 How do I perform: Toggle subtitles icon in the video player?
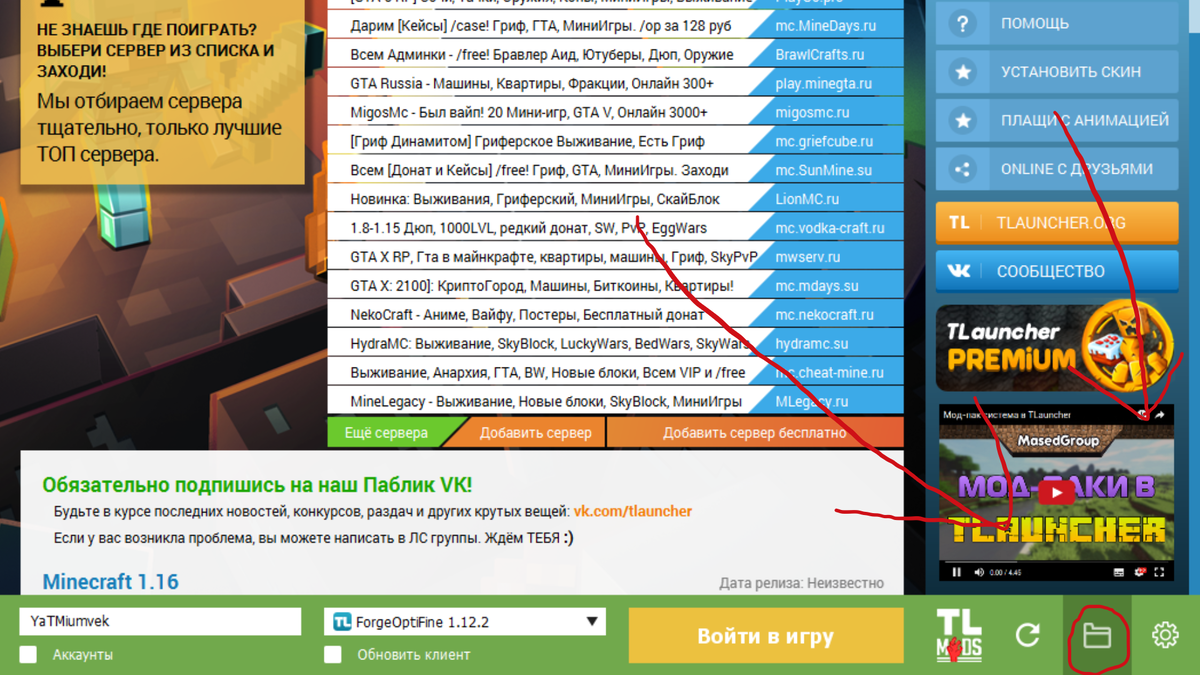pyautogui.click(x=1119, y=572)
